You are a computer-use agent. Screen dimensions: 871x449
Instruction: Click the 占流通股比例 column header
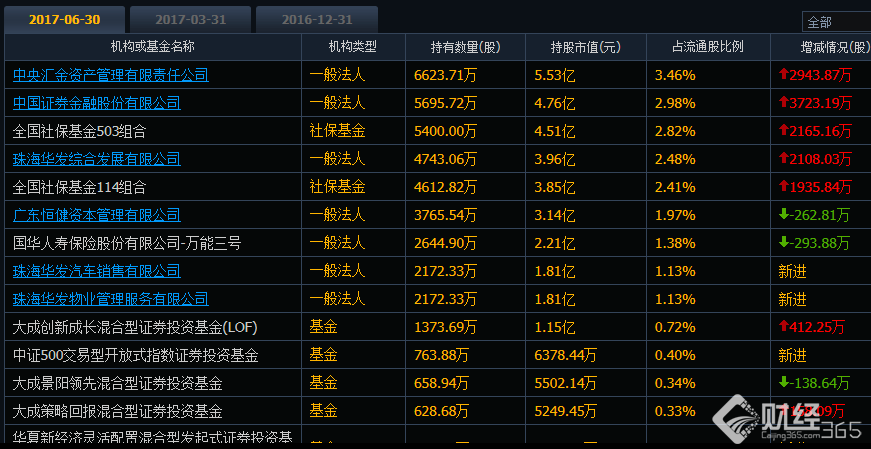(x=708, y=47)
